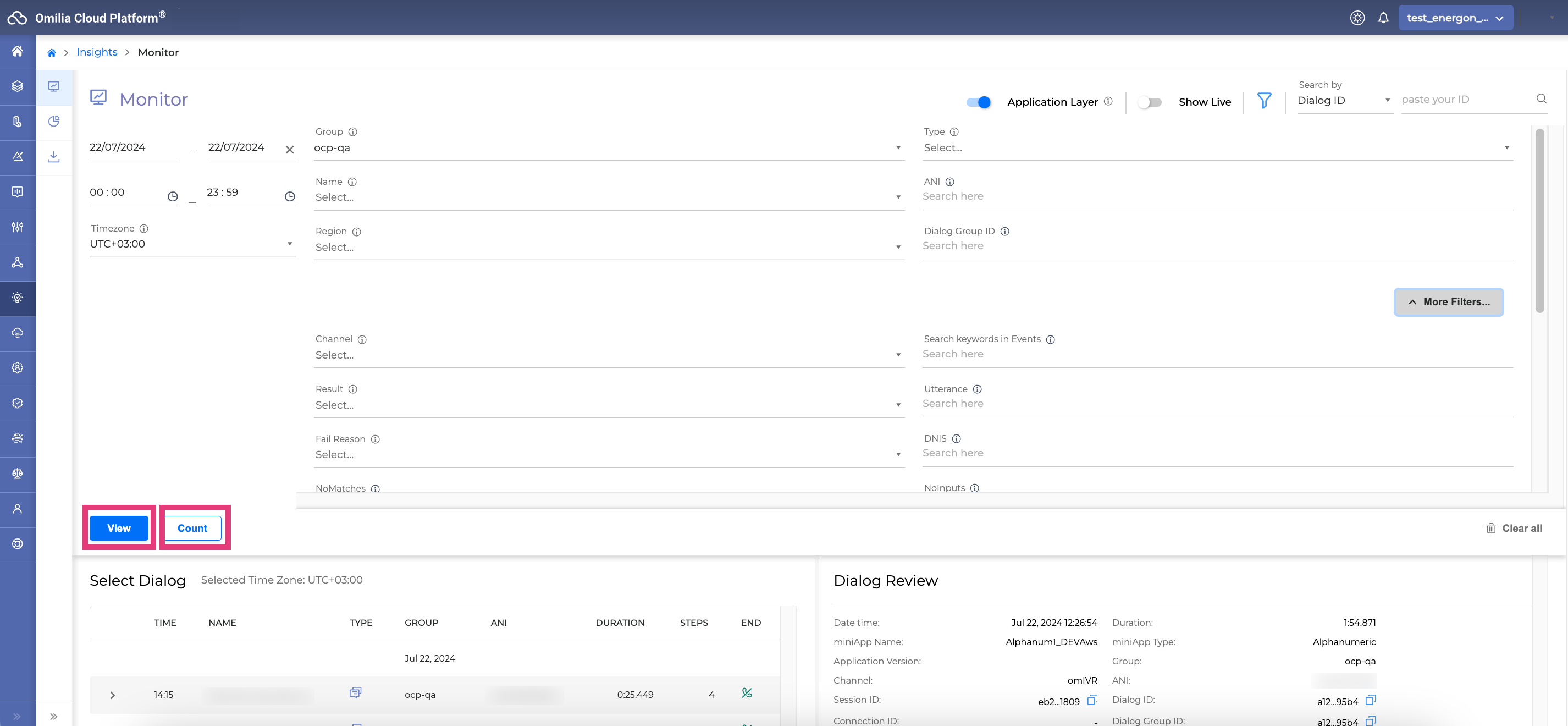
Task: Enable the Show Live switch
Action: (x=1149, y=102)
